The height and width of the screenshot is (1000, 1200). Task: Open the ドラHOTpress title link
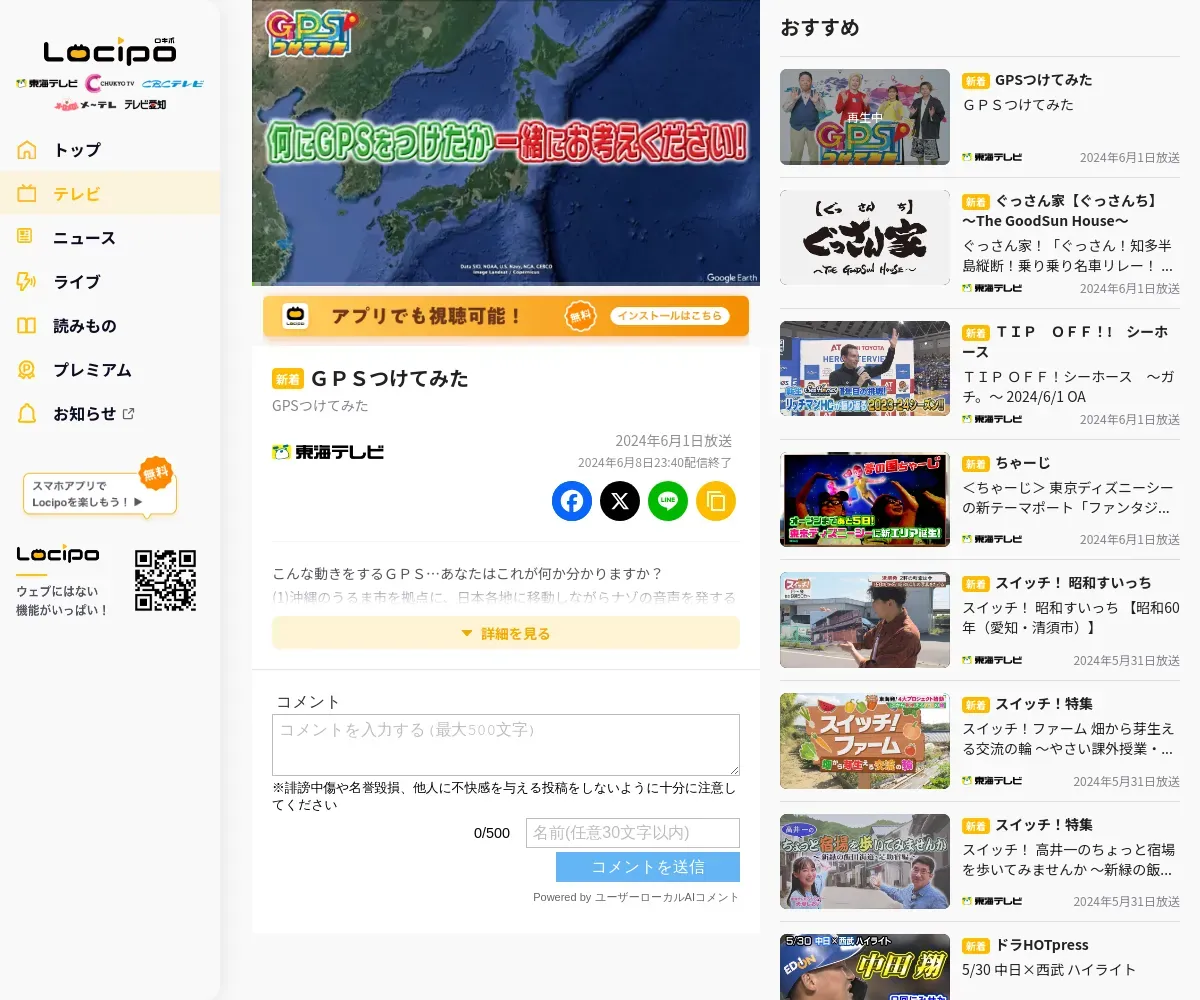click(1042, 945)
